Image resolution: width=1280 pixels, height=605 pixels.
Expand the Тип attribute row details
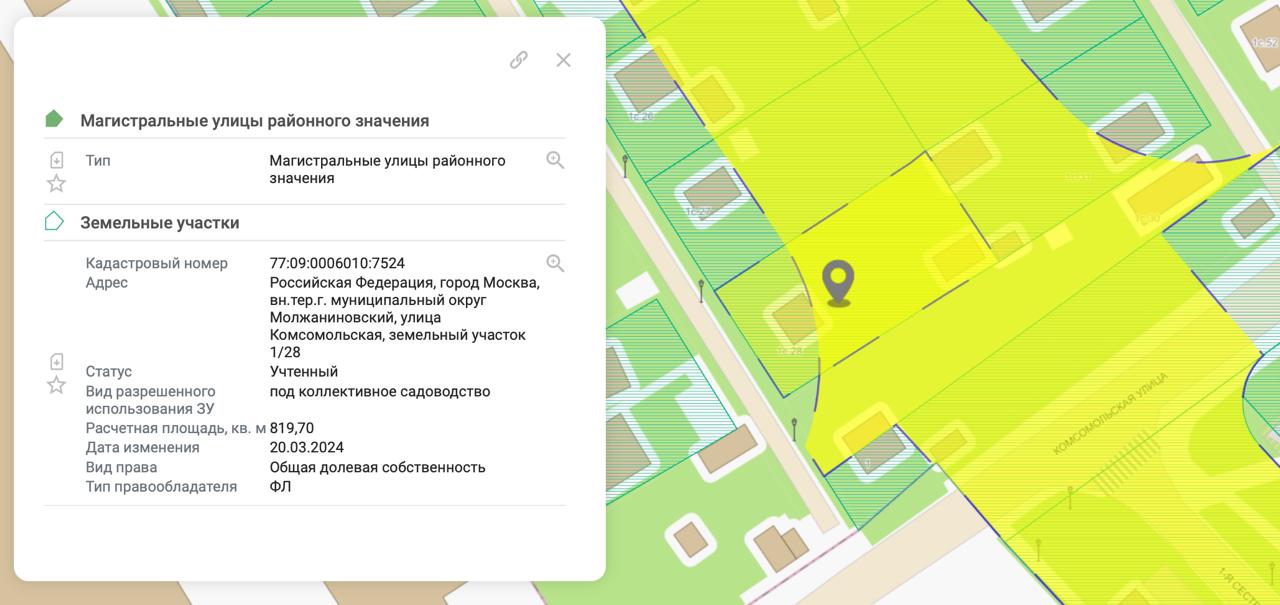(x=98, y=159)
